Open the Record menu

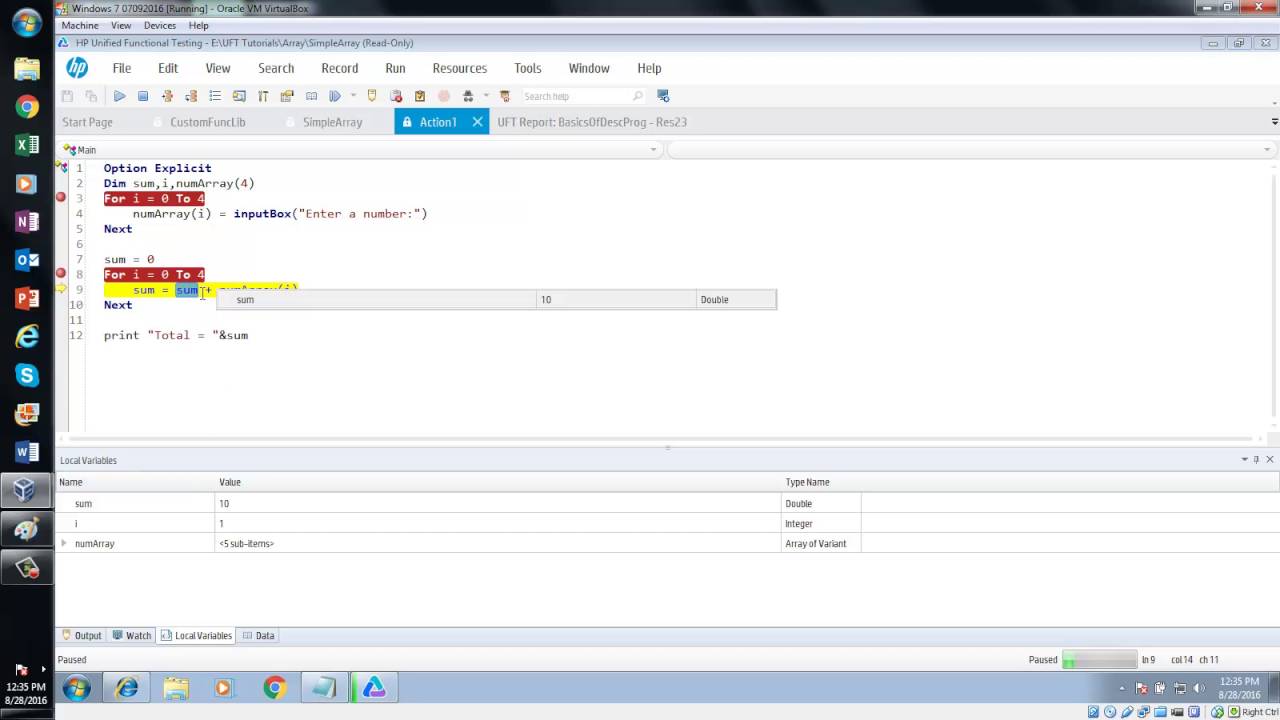340,68
